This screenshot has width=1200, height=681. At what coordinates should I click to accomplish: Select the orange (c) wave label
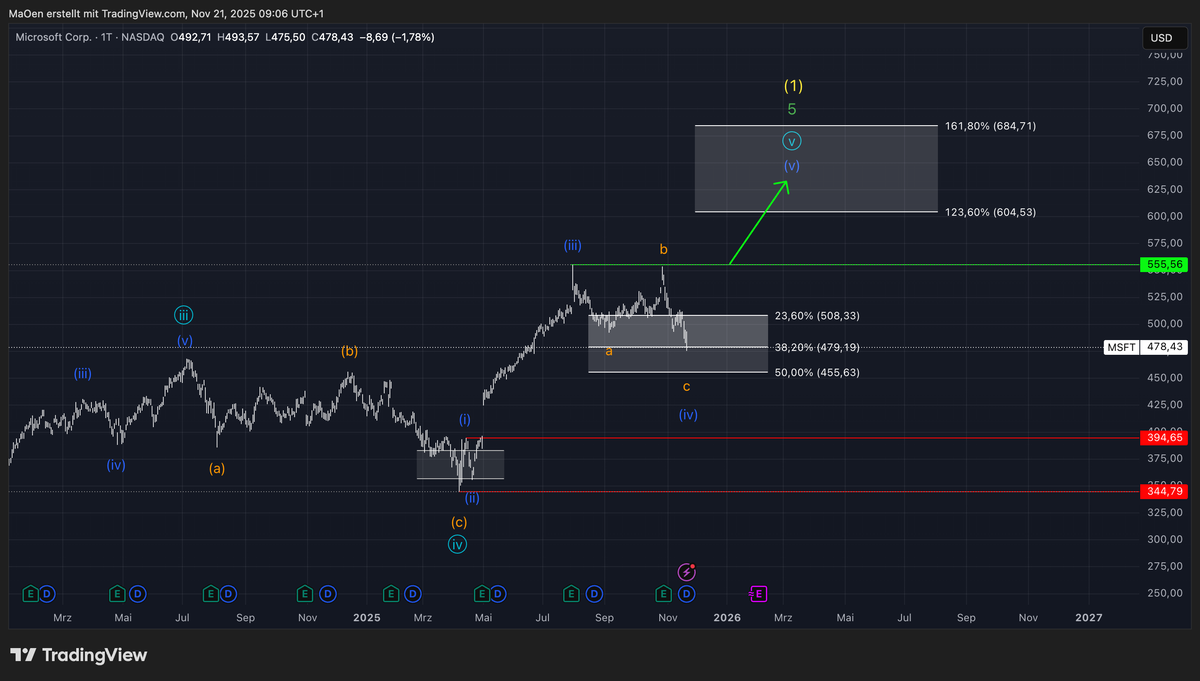pyautogui.click(x=458, y=522)
